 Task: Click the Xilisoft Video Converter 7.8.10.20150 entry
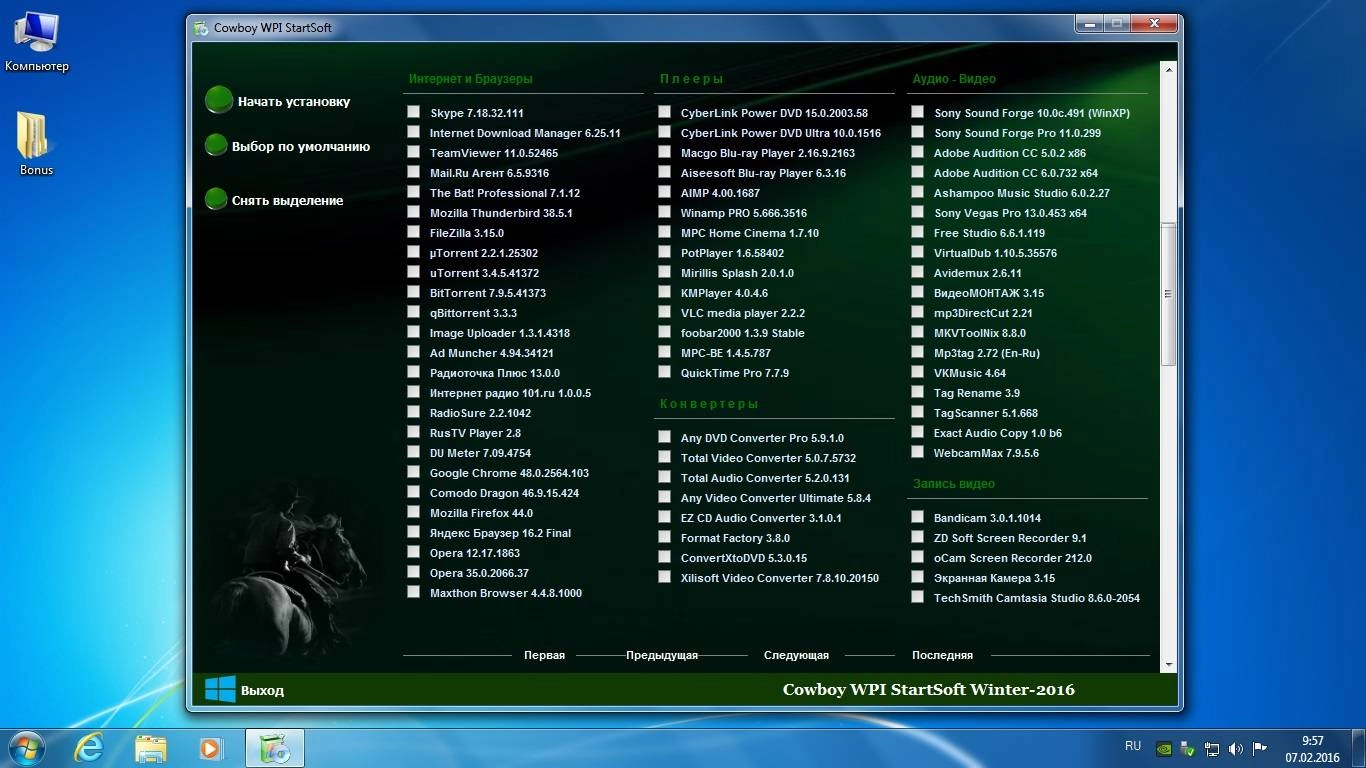[x=780, y=578]
